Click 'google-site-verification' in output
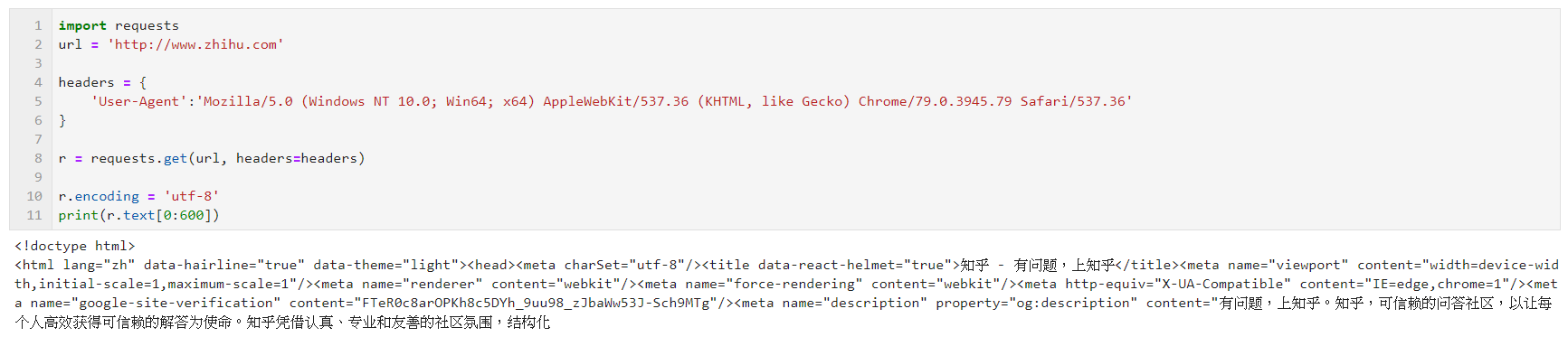Screen dimensions: 1568x337 coord(176,303)
